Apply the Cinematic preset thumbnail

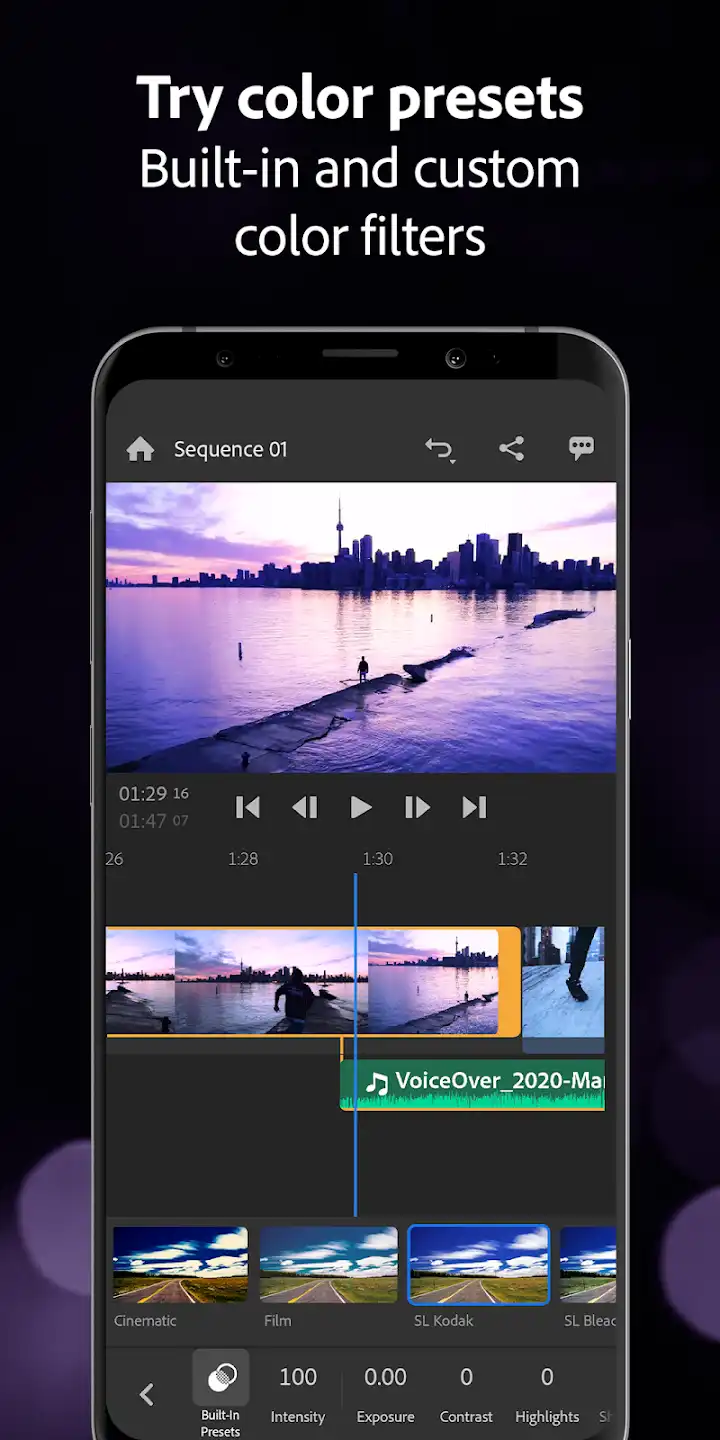[x=180, y=1265]
